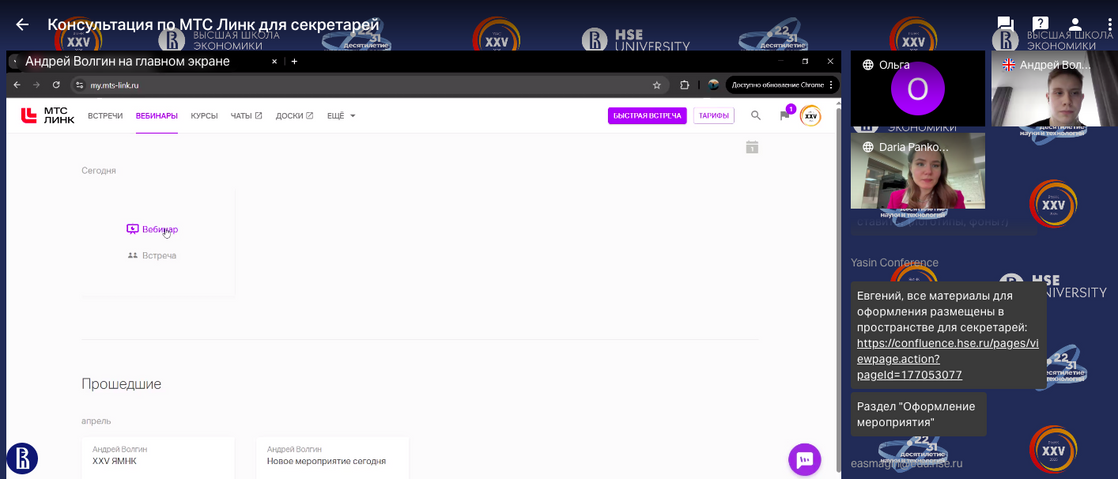Expand the ЕЩЁ dropdown menu

pos(341,115)
